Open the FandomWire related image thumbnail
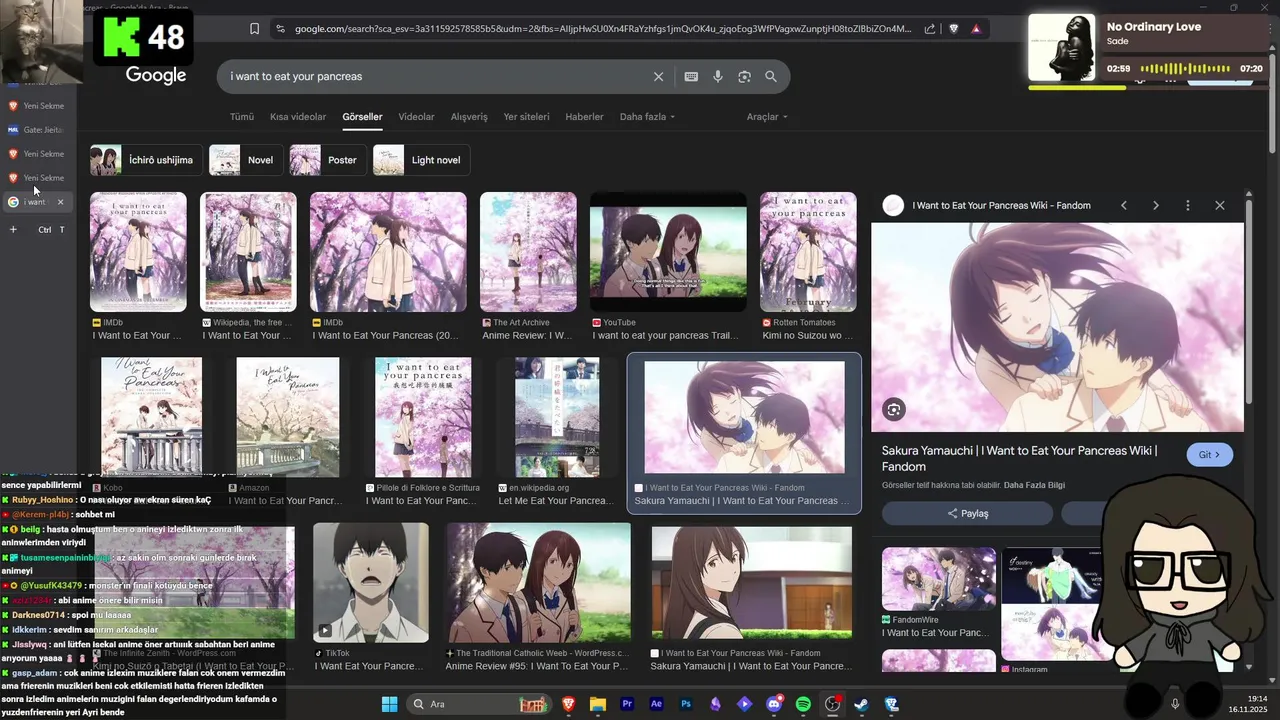 click(x=938, y=579)
